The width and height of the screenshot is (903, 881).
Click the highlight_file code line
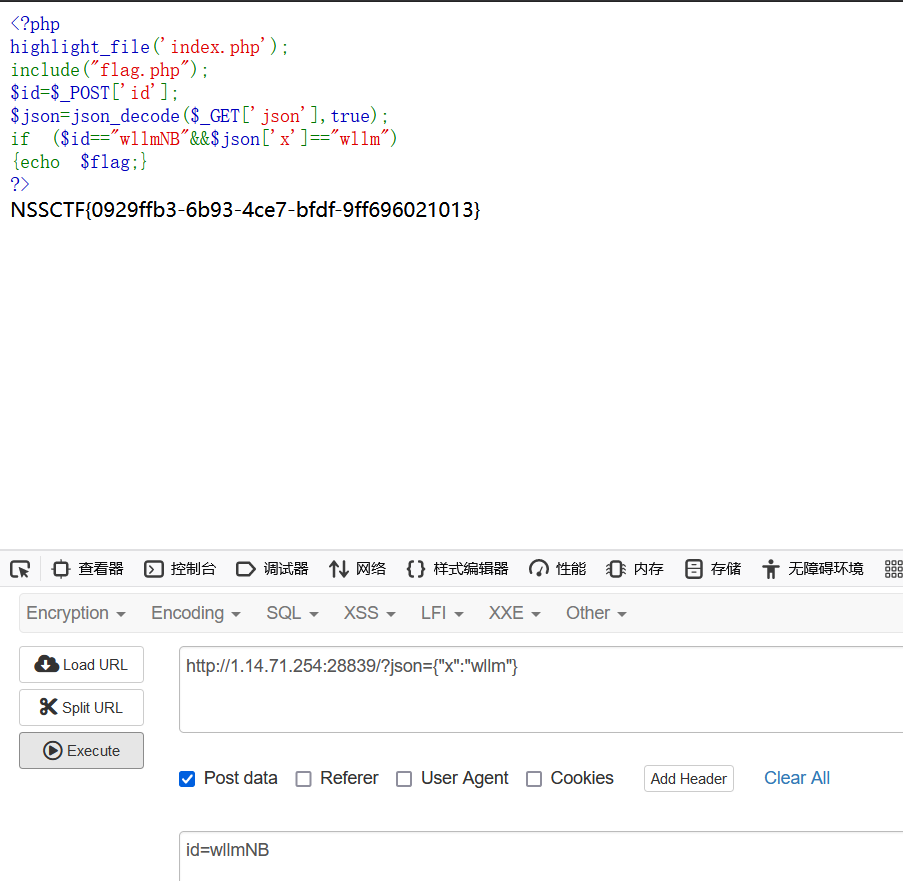149,47
